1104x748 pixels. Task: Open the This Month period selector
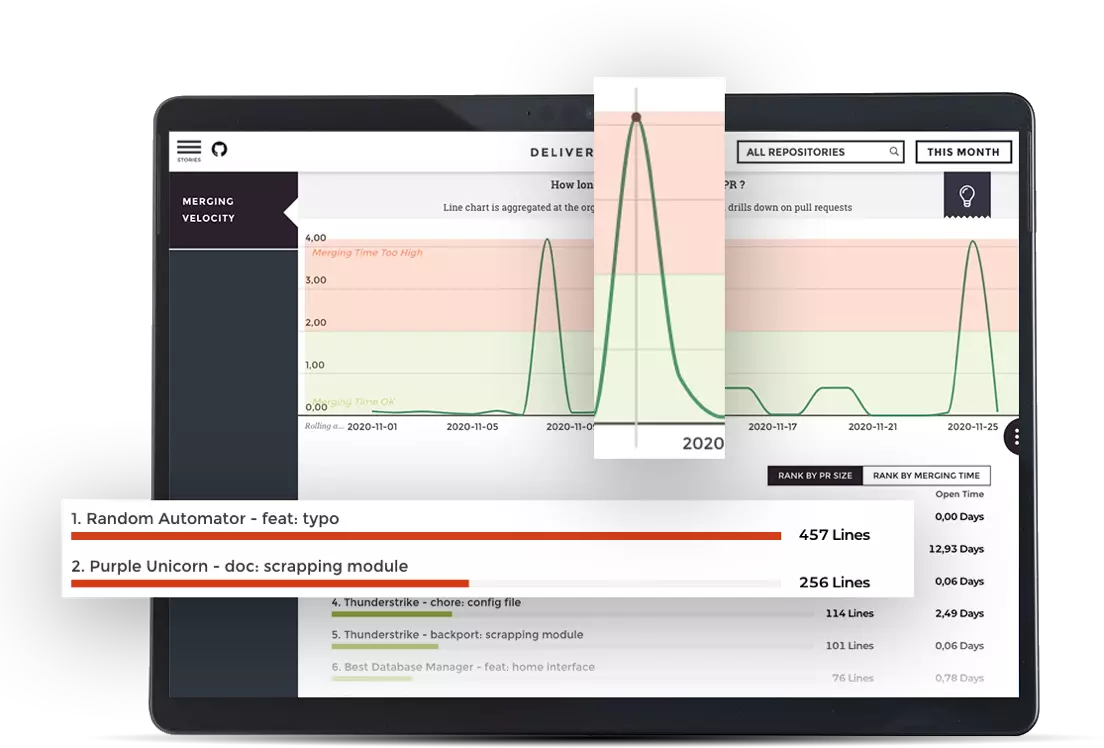click(x=963, y=152)
